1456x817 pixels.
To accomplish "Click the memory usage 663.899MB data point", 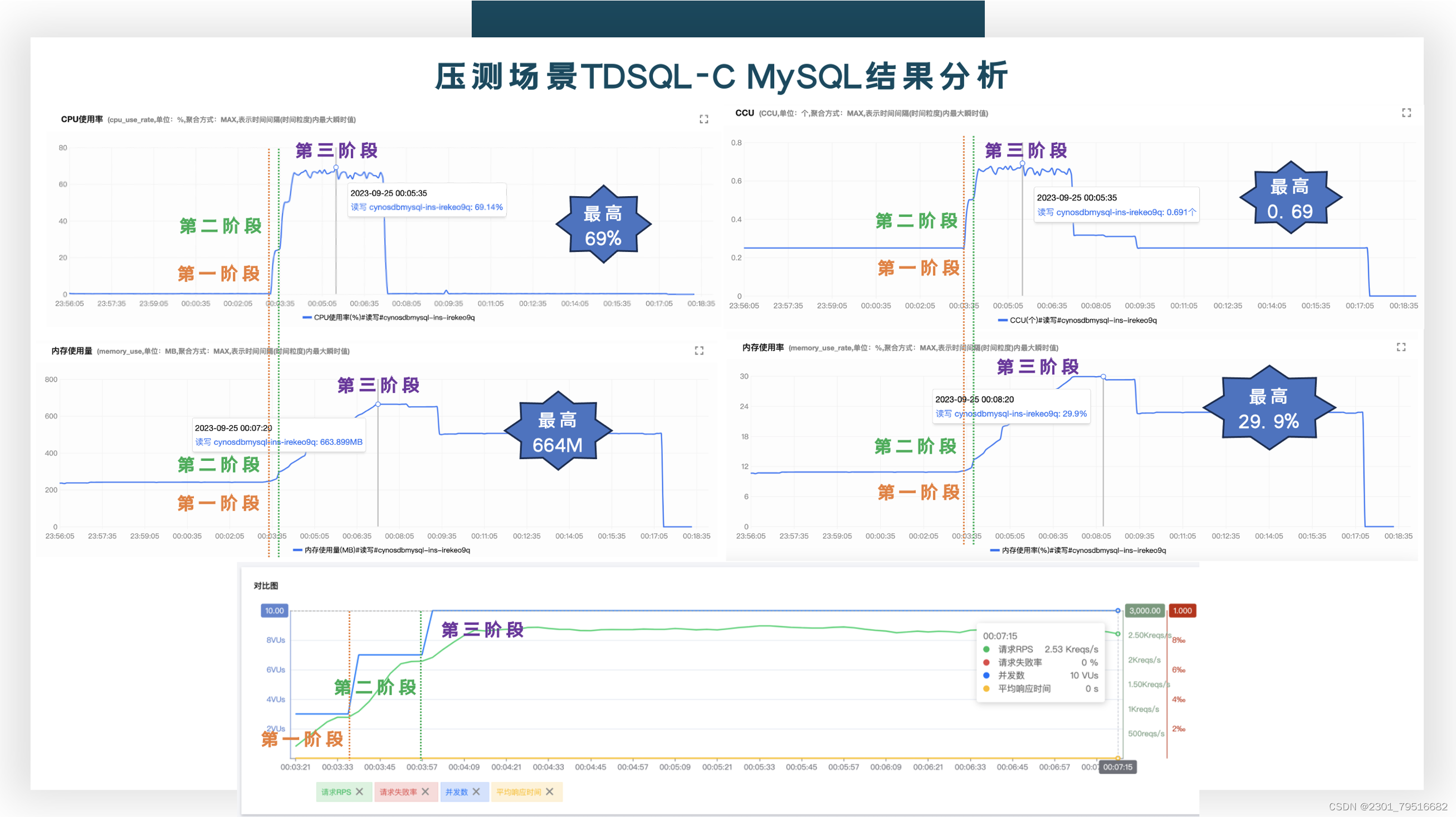I will click(378, 404).
